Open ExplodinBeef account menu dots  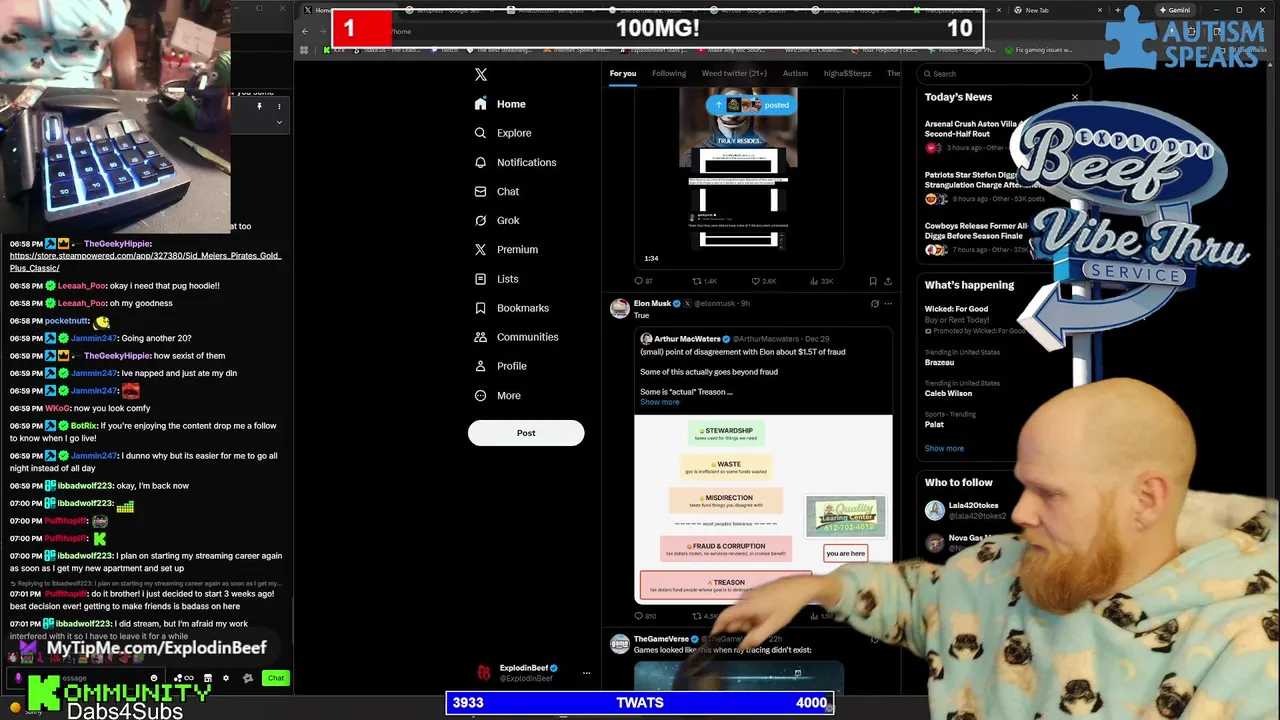[587, 673]
